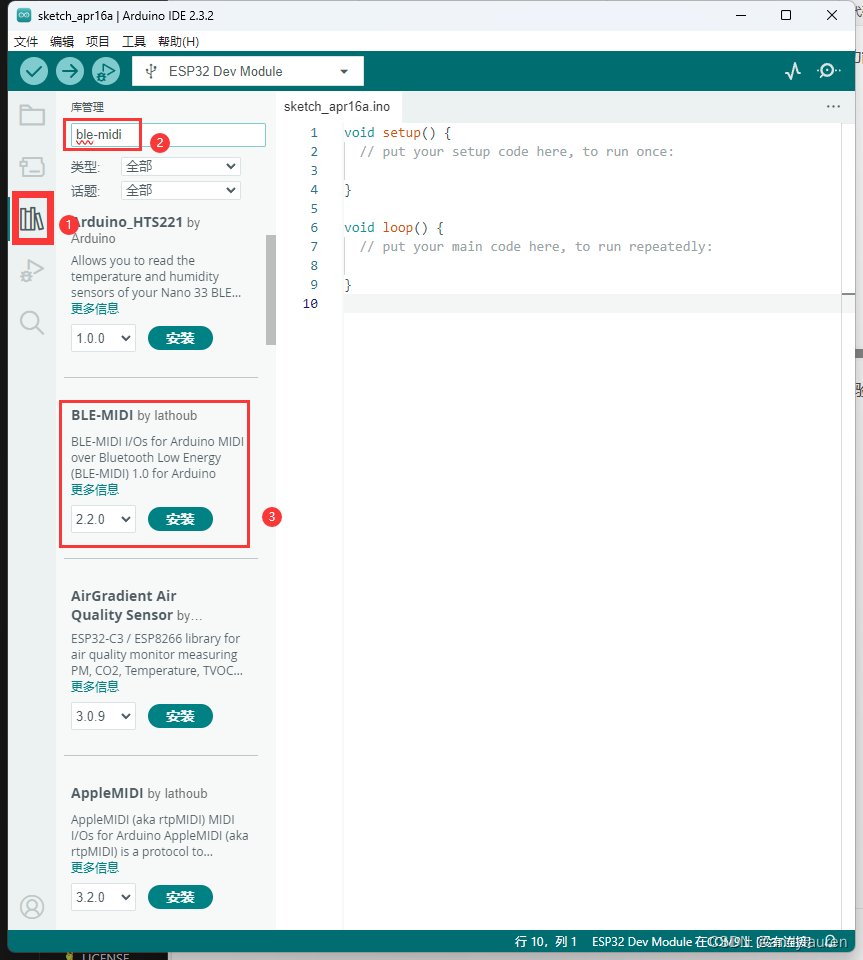This screenshot has width=863, height=960.
Task: Click line number 6 in the gutter
Action: coord(314,228)
